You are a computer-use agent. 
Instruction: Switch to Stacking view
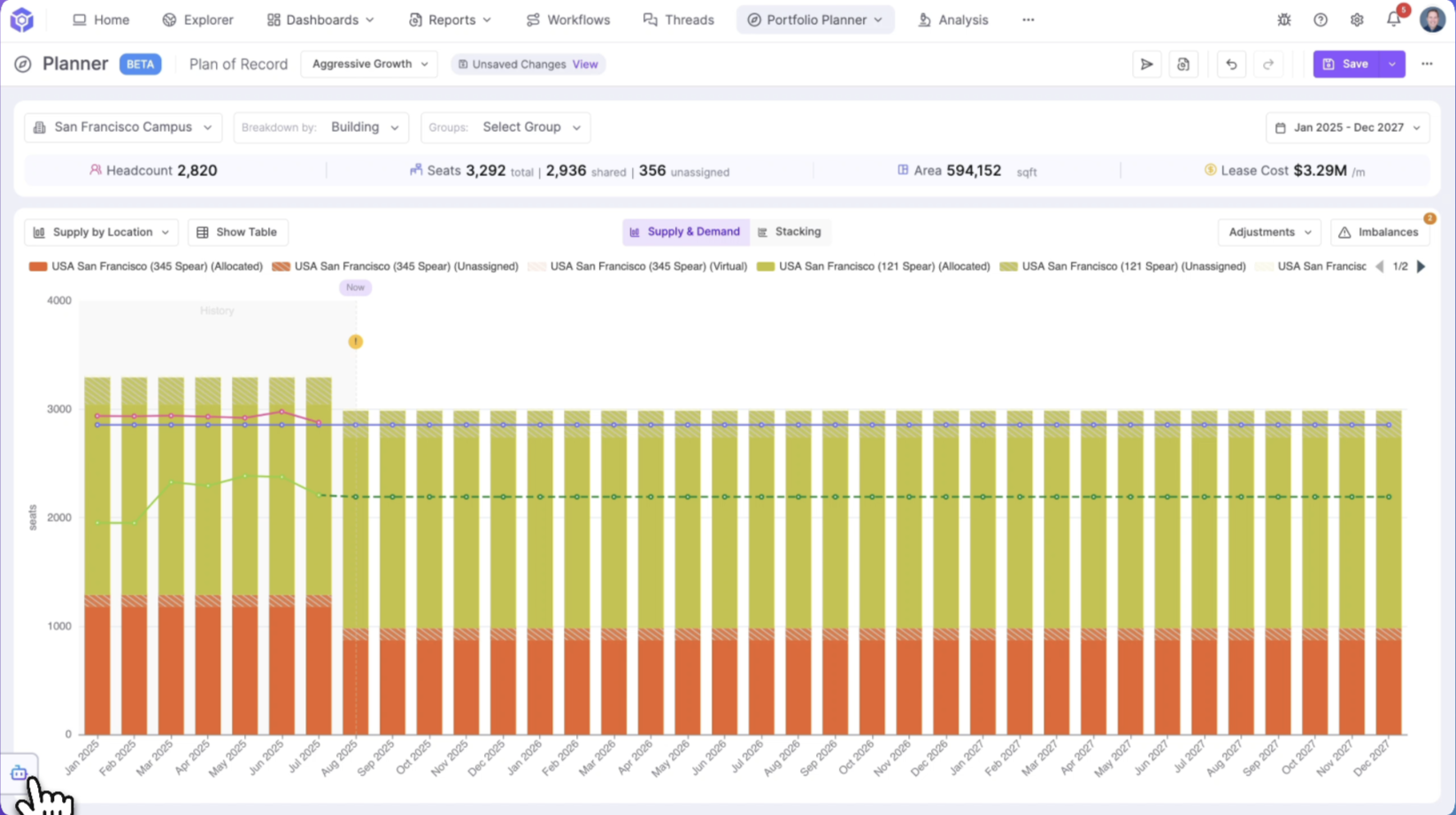(x=790, y=232)
